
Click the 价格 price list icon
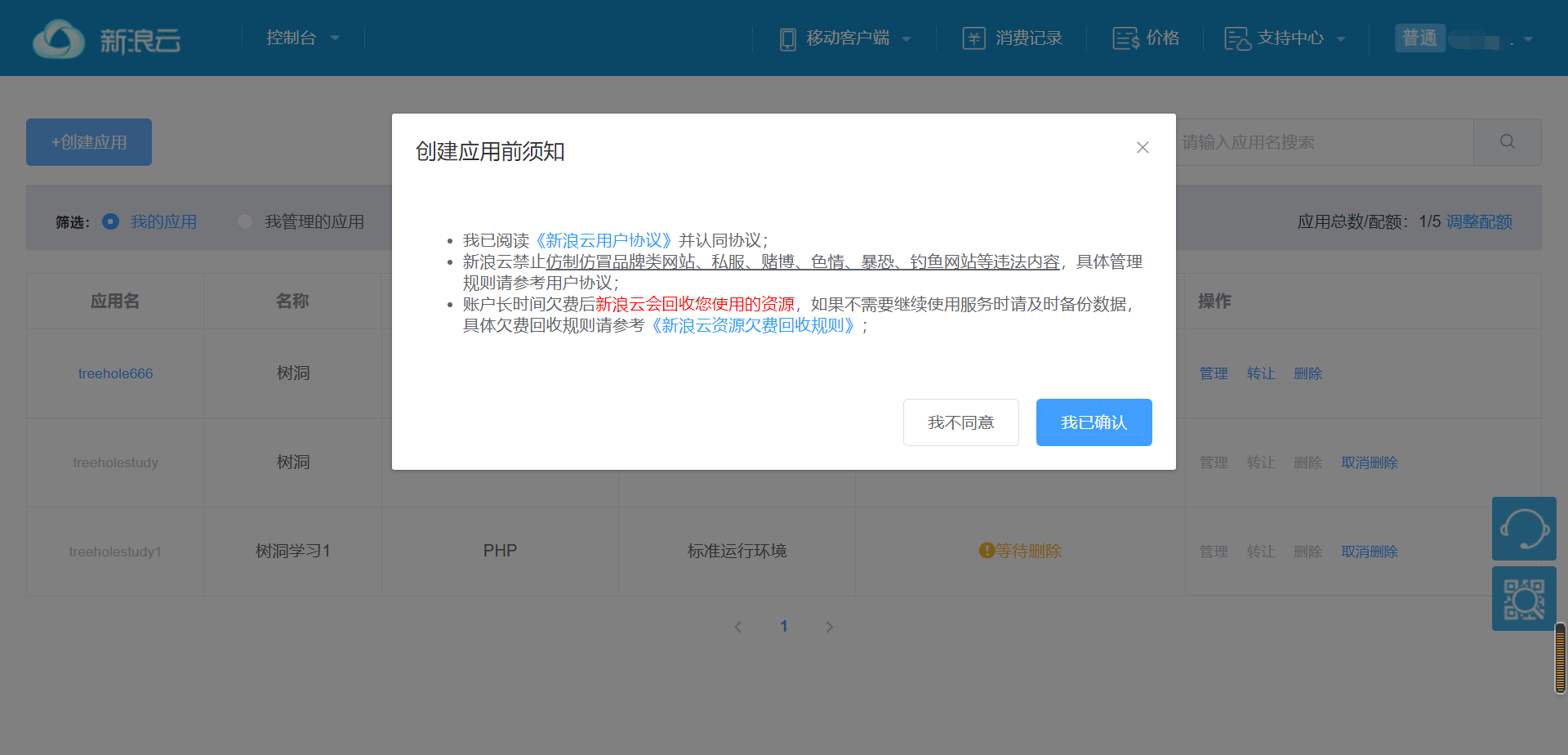[1125, 38]
